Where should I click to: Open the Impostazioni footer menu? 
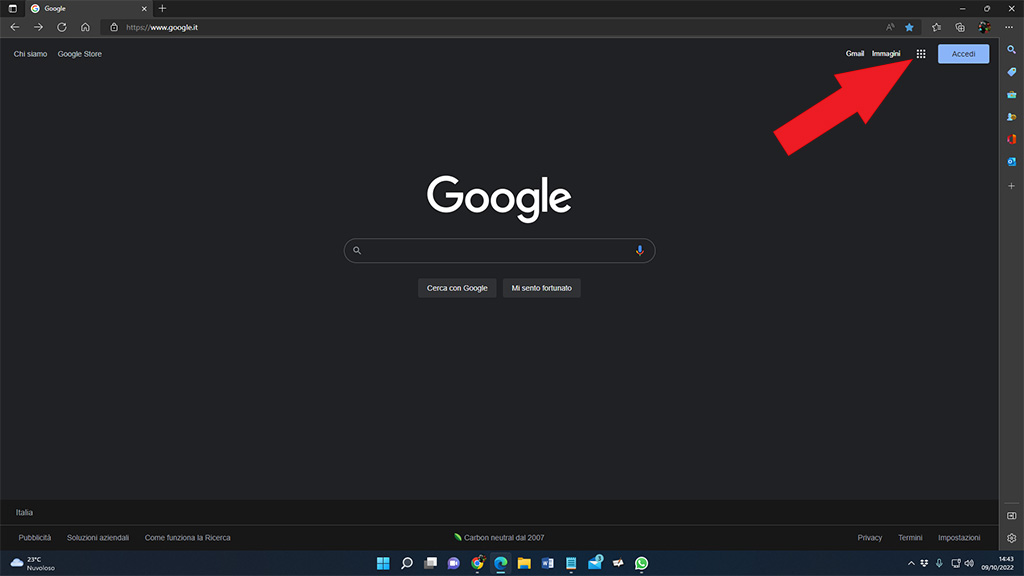959,537
